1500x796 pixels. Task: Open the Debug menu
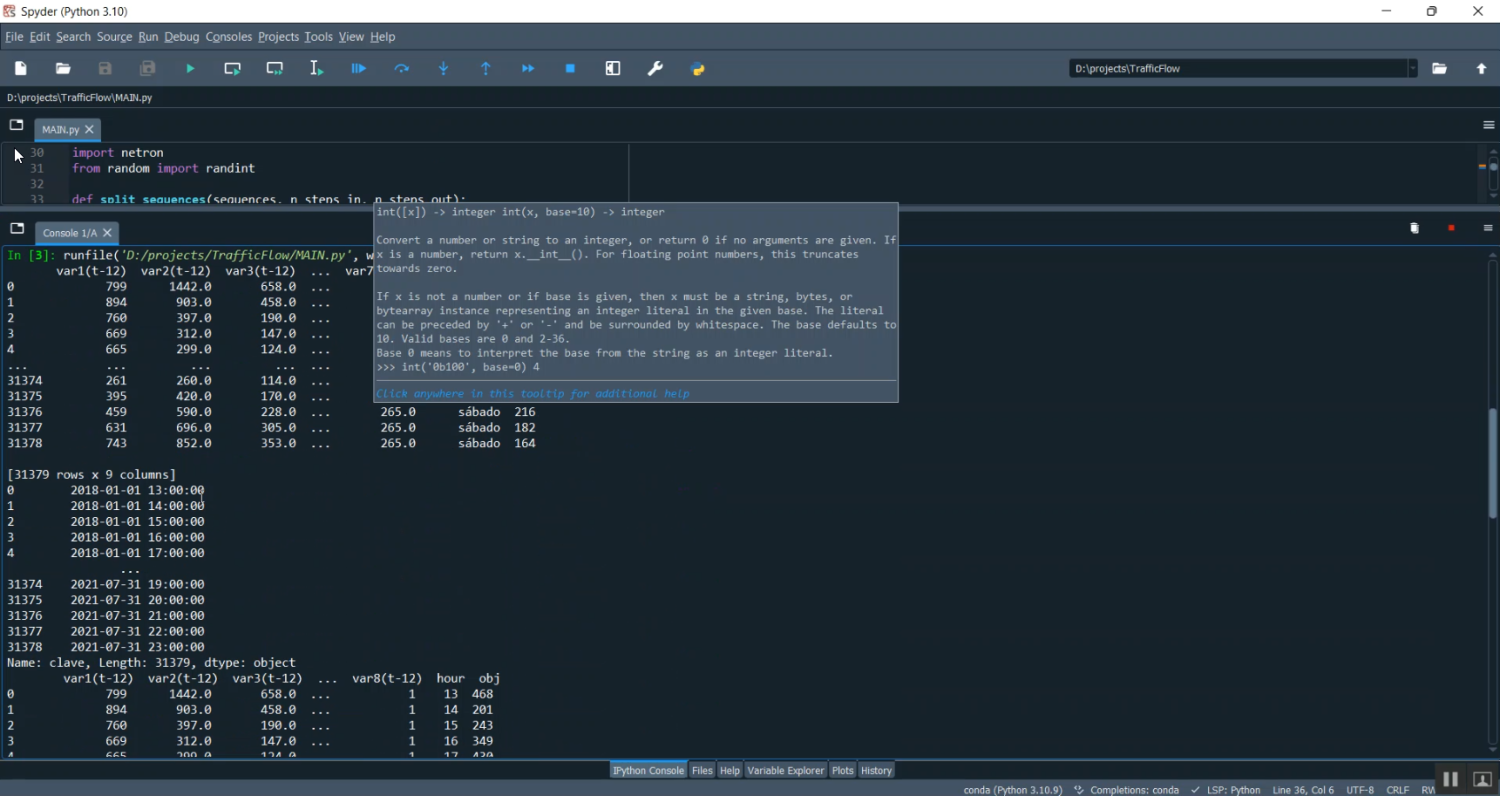[x=181, y=37]
